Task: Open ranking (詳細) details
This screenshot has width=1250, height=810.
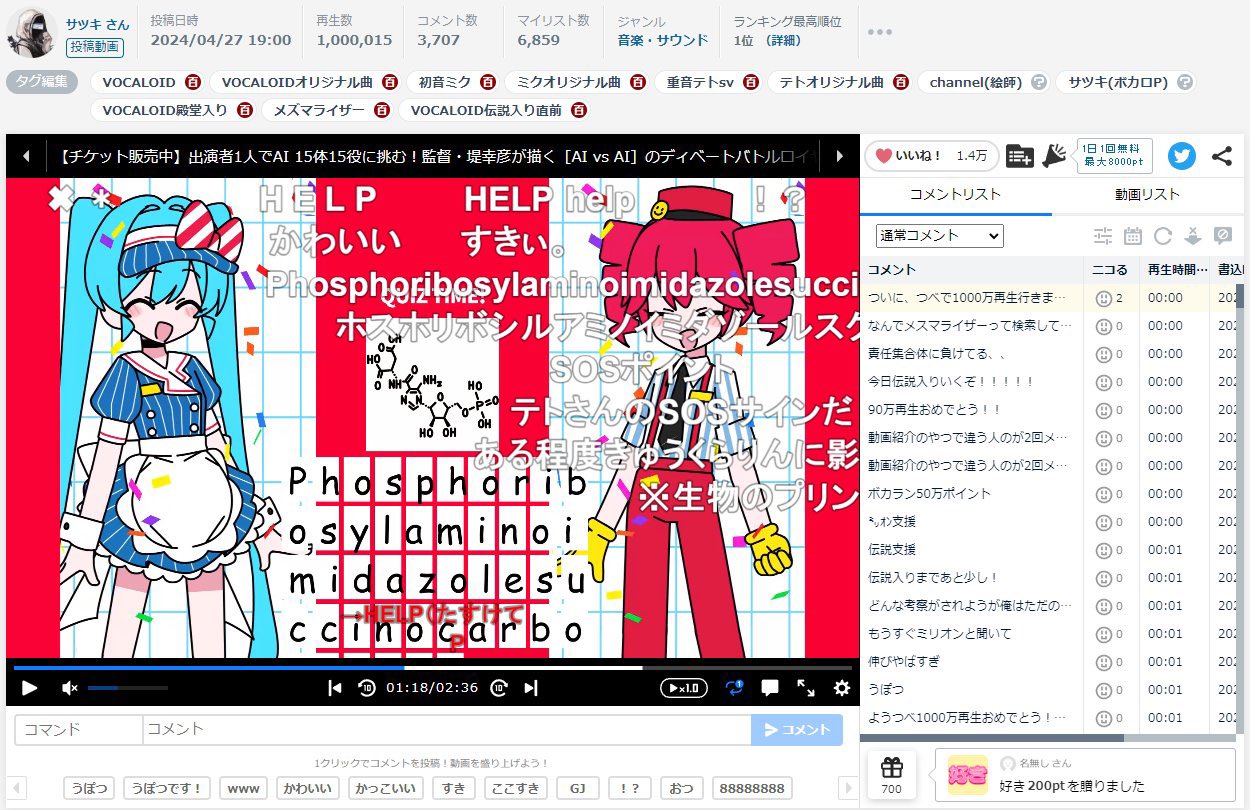Action: pos(785,40)
